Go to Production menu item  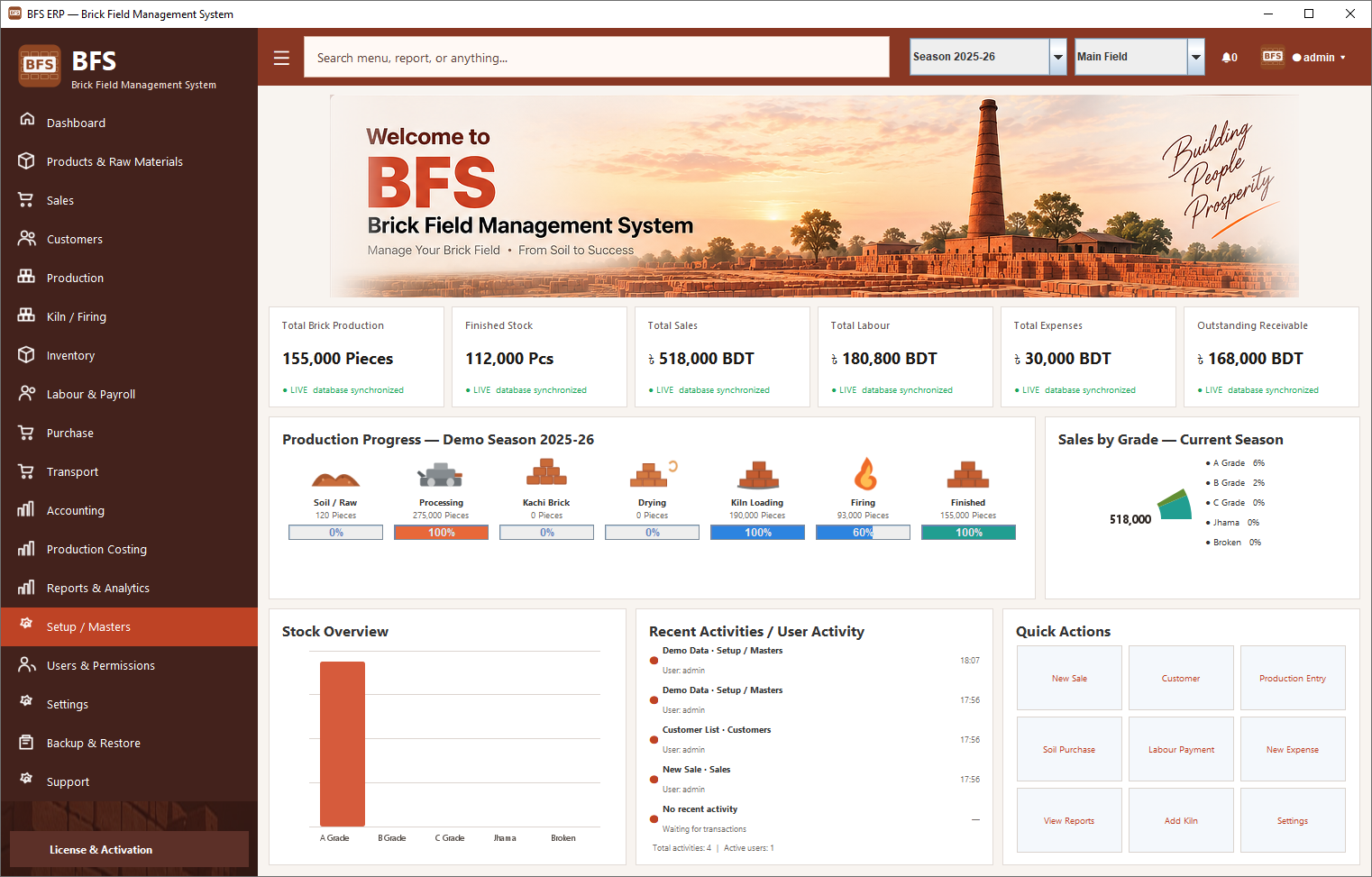coord(129,278)
